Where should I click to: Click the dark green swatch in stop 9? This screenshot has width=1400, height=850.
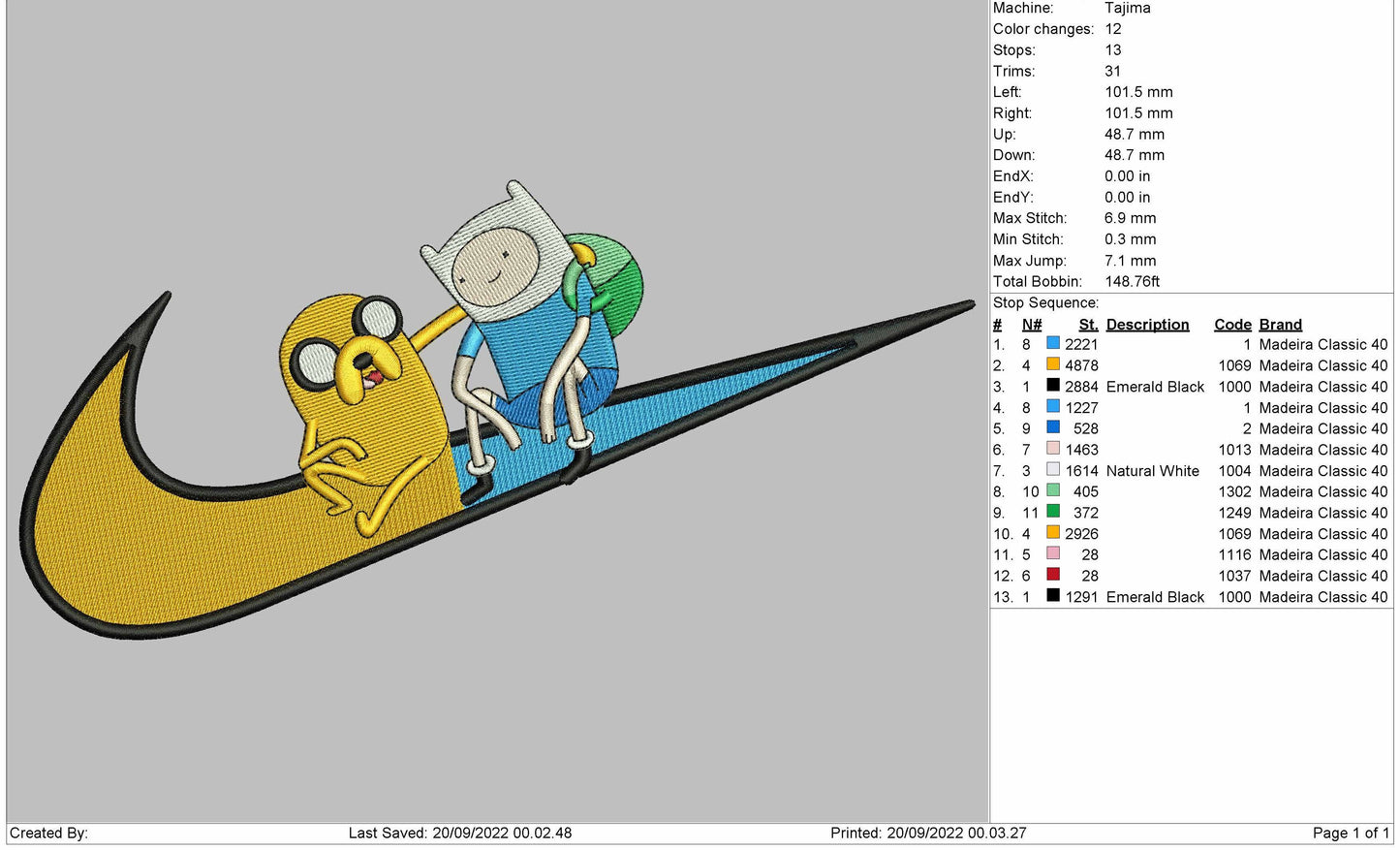click(x=1052, y=512)
